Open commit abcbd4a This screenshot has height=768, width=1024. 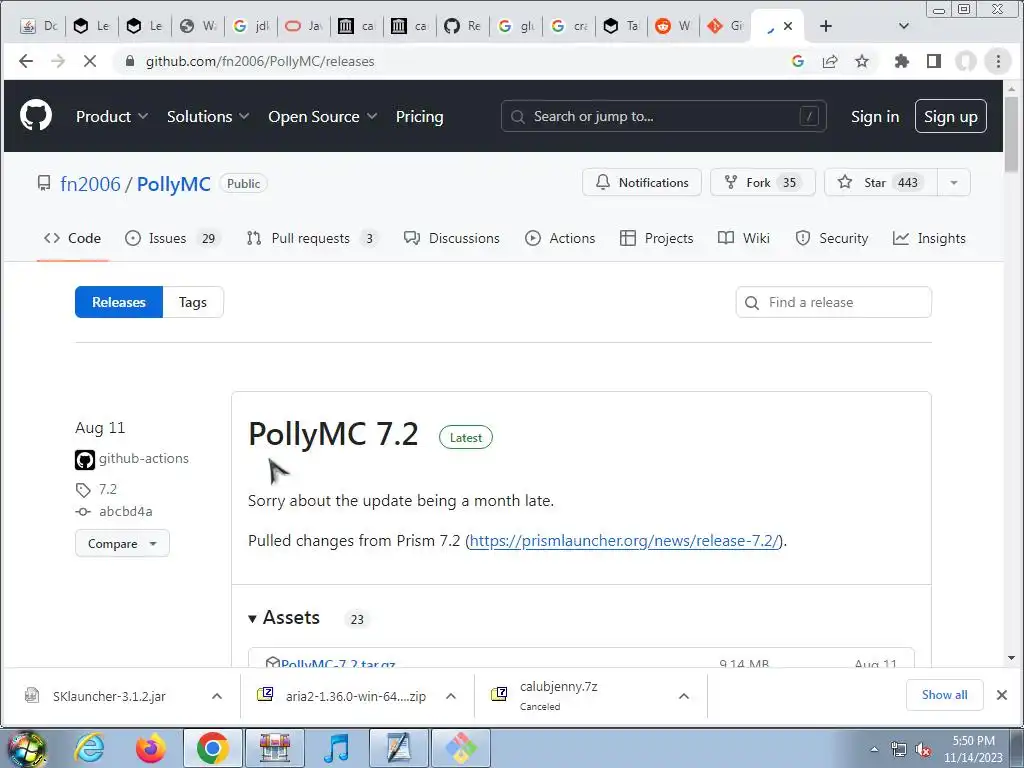point(125,511)
